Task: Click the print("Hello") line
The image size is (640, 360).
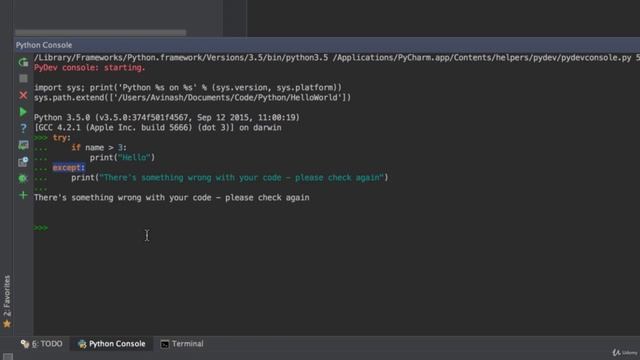Action: tap(122, 158)
